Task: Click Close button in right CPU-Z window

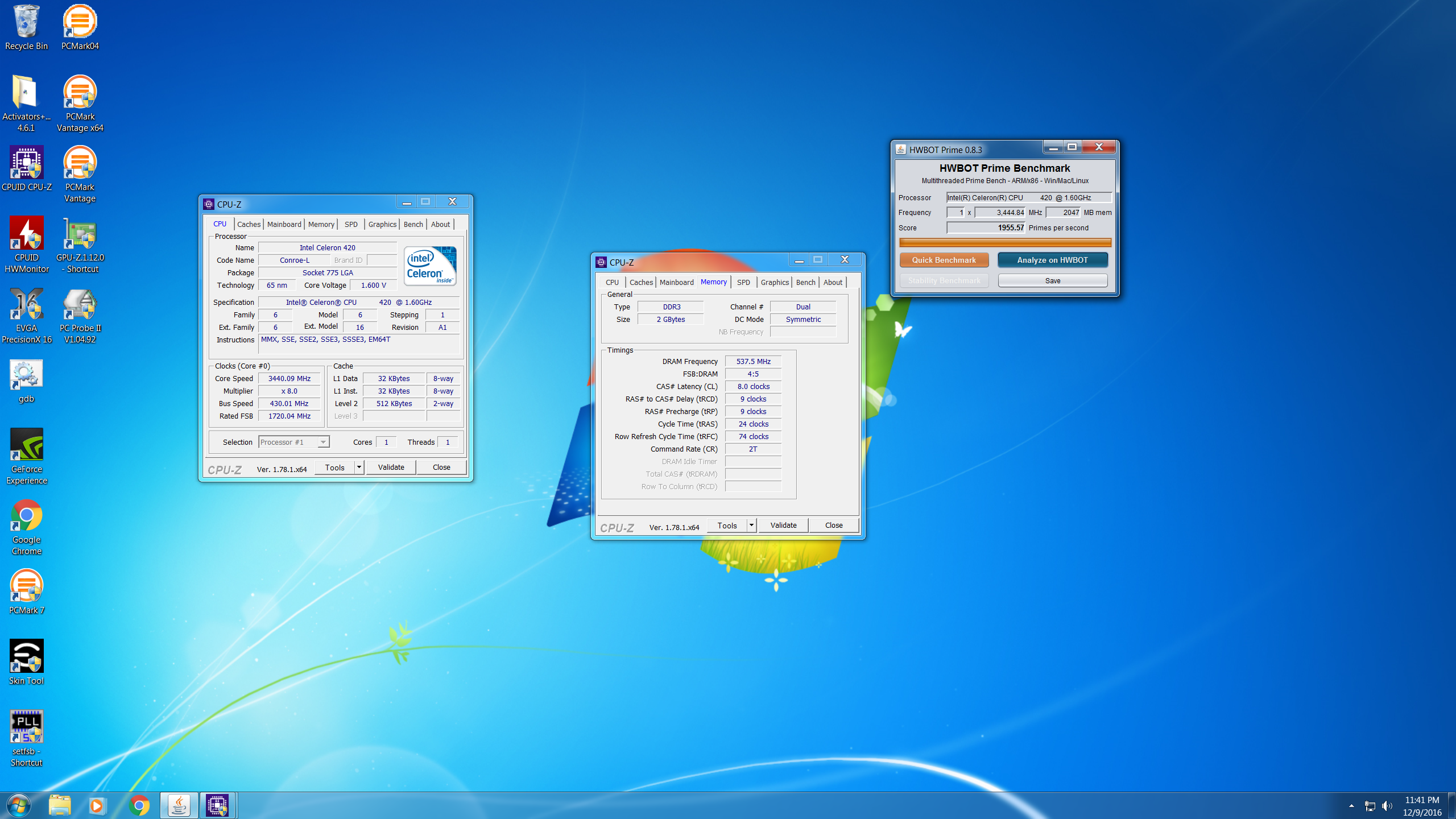Action: point(834,526)
